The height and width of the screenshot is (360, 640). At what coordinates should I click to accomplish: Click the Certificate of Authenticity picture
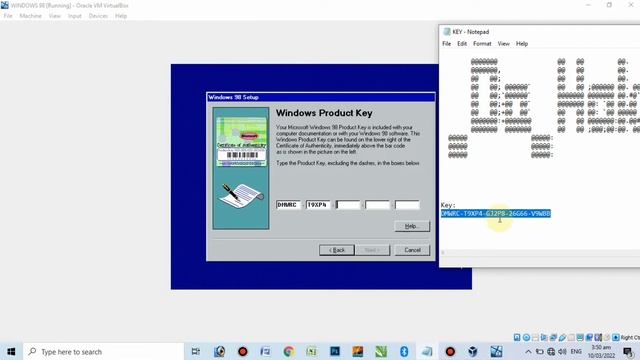click(x=241, y=142)
